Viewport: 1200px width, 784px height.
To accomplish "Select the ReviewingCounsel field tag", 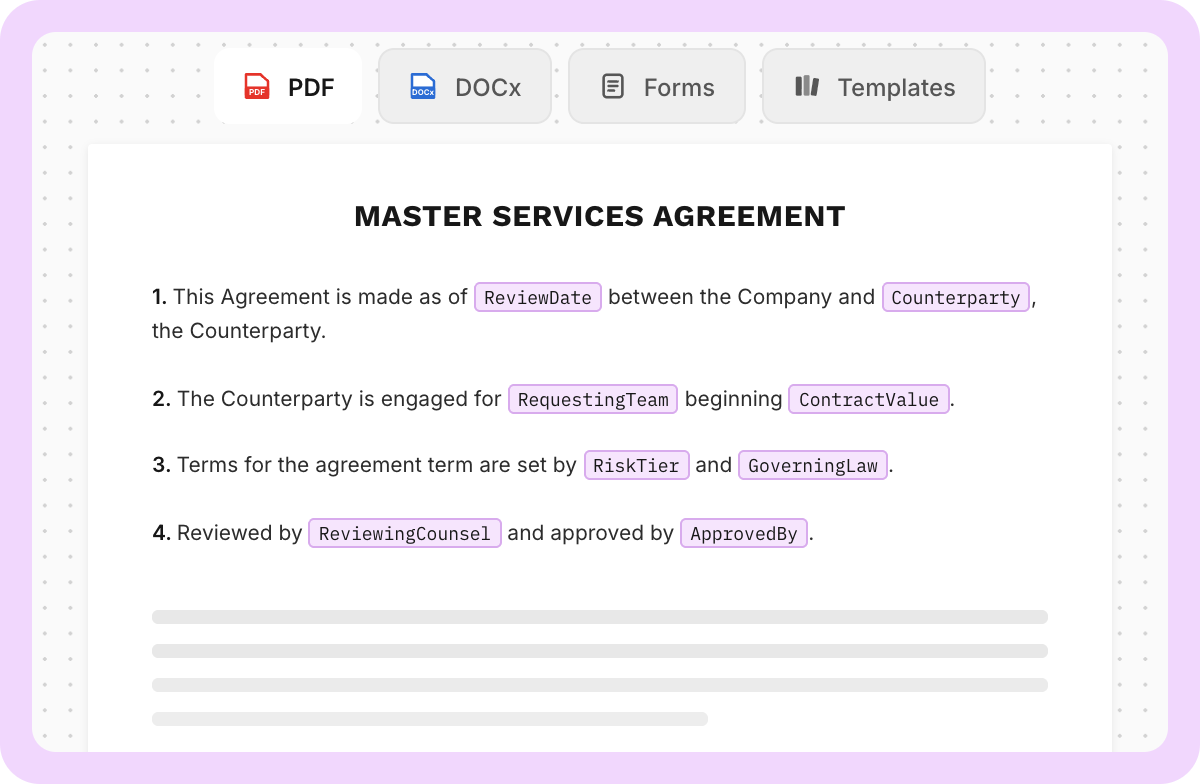I will point(405,534).
